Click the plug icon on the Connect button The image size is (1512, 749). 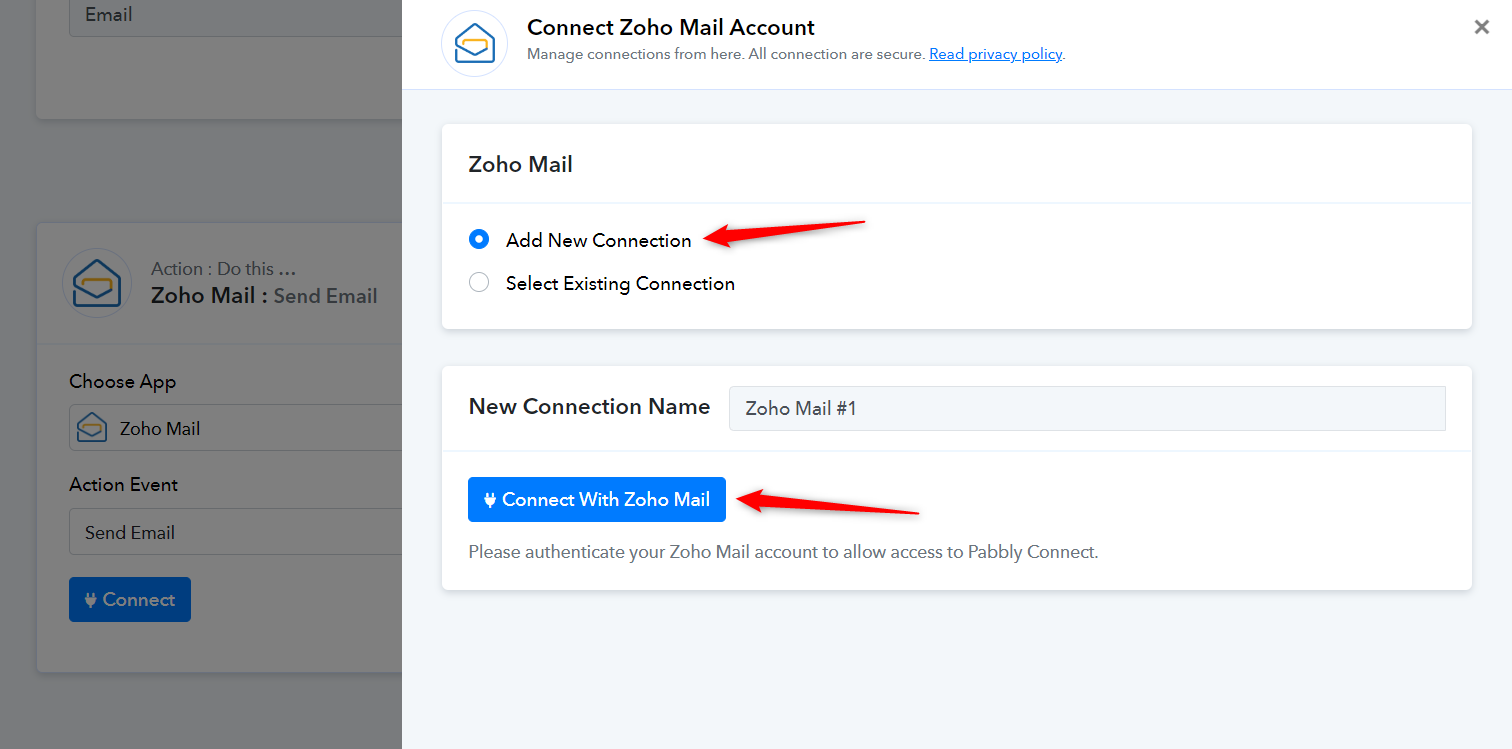(x=91, y=600)
